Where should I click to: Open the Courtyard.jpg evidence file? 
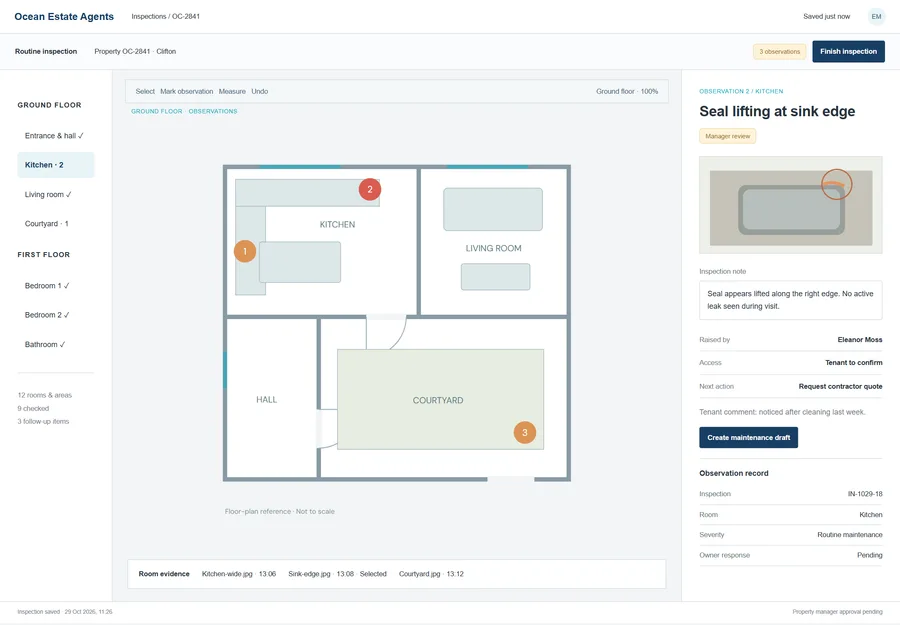pyautogui.click(x=431, y=574)
